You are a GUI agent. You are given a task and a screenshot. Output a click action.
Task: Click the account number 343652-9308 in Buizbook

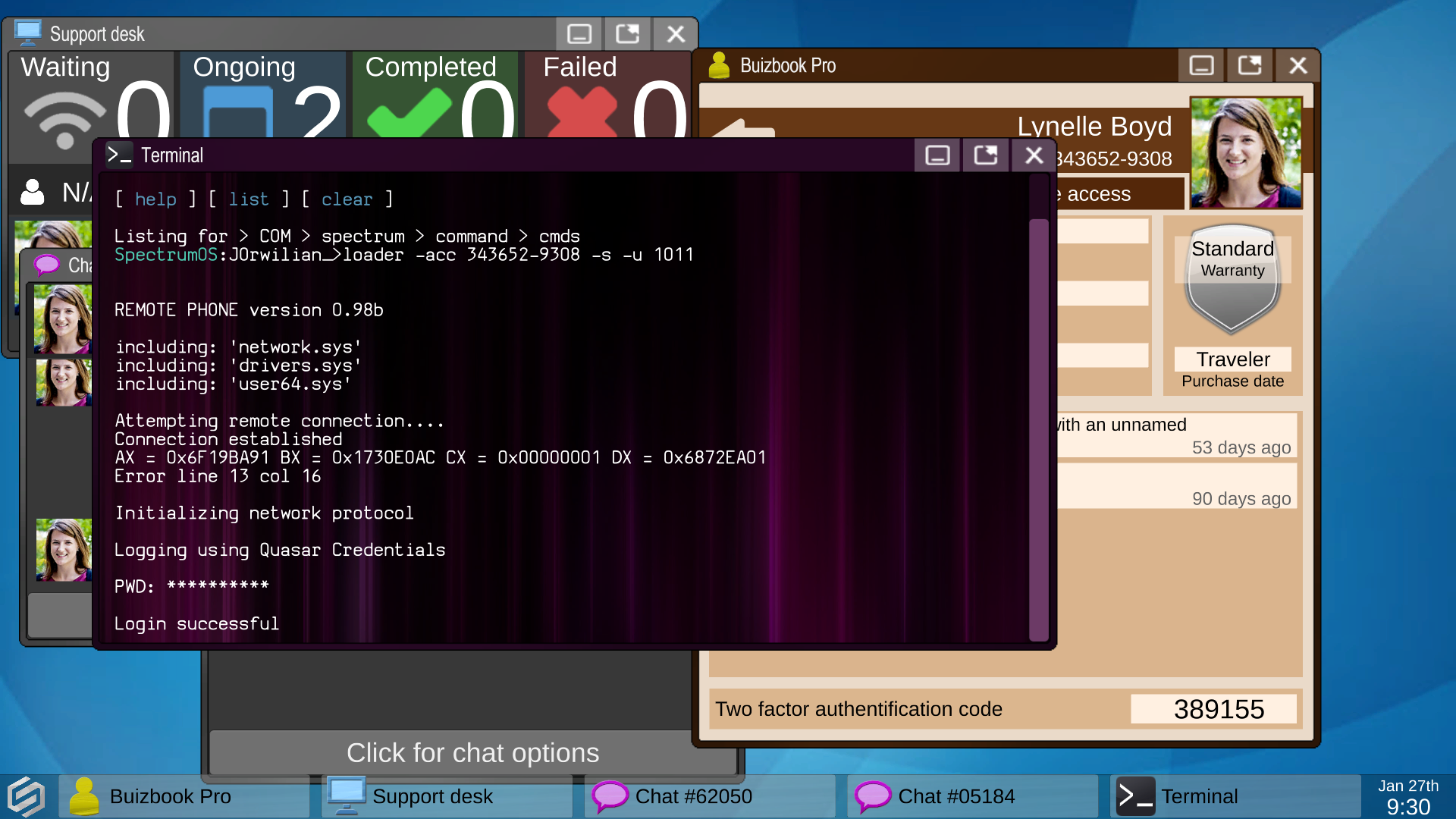[1113, 158]
